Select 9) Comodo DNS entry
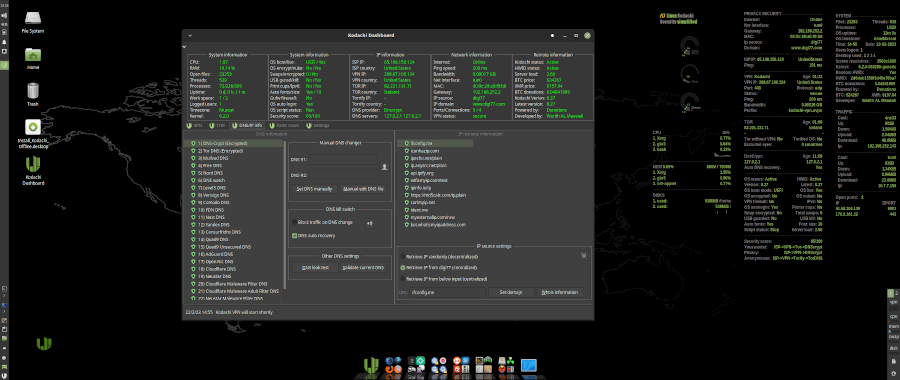 [x=214, y=203]
